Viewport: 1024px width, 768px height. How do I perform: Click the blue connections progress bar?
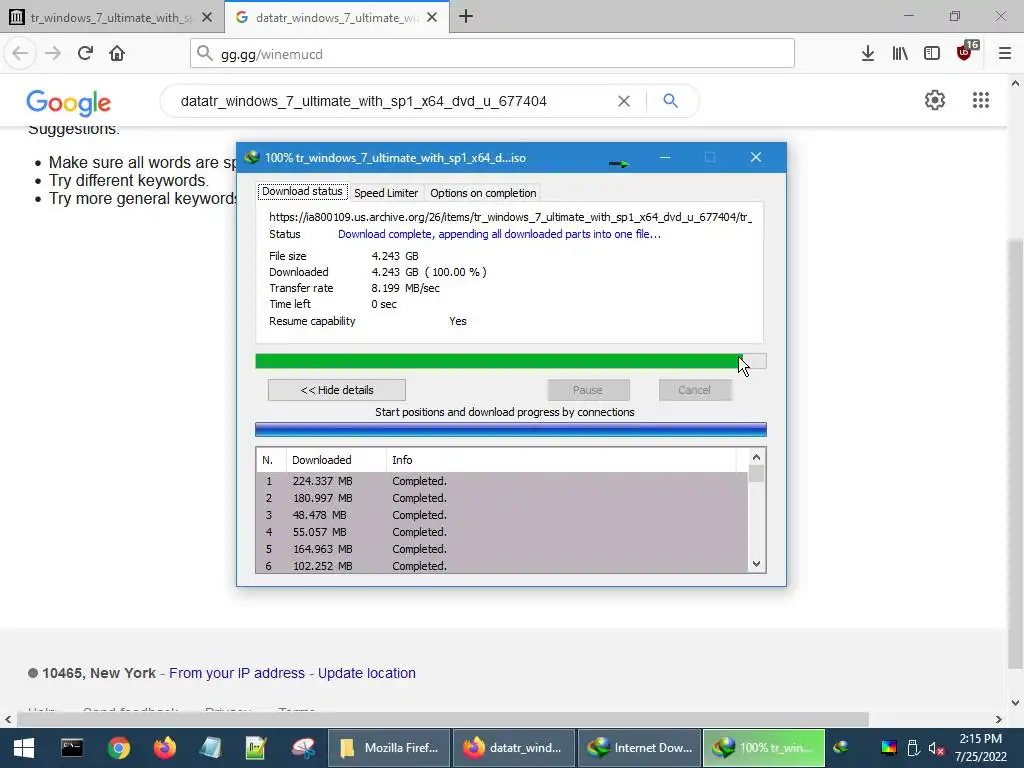511,430
